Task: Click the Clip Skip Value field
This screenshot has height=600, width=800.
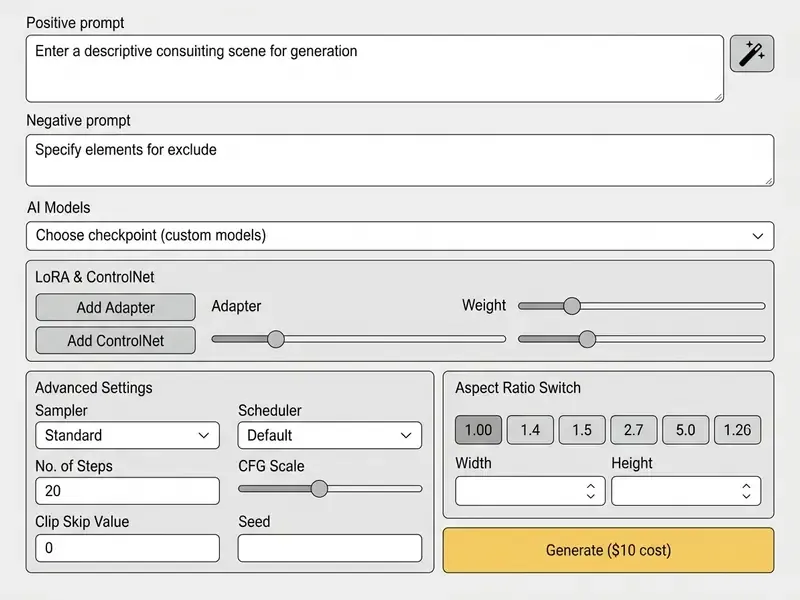Action: pyautogui.click(x=128, y=548)
